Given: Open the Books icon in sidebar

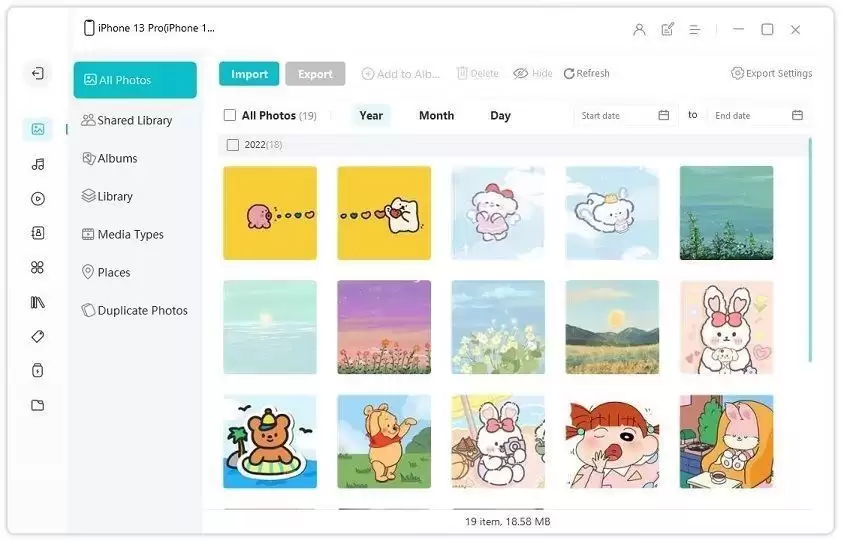Looking at the screenshot, I should [38, 302].
